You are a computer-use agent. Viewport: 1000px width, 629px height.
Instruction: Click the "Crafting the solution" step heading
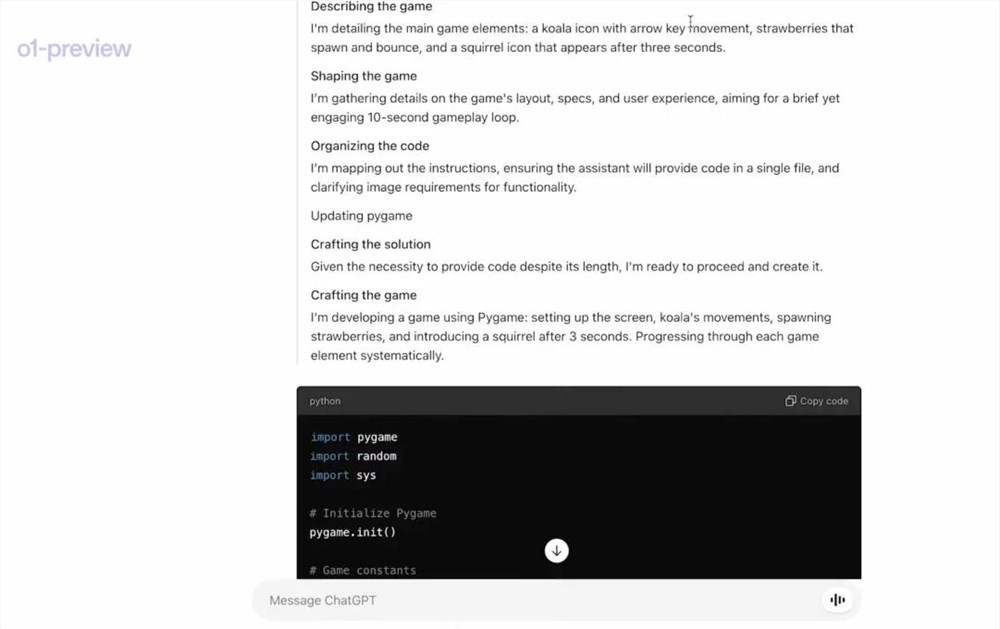click(370, 244)
